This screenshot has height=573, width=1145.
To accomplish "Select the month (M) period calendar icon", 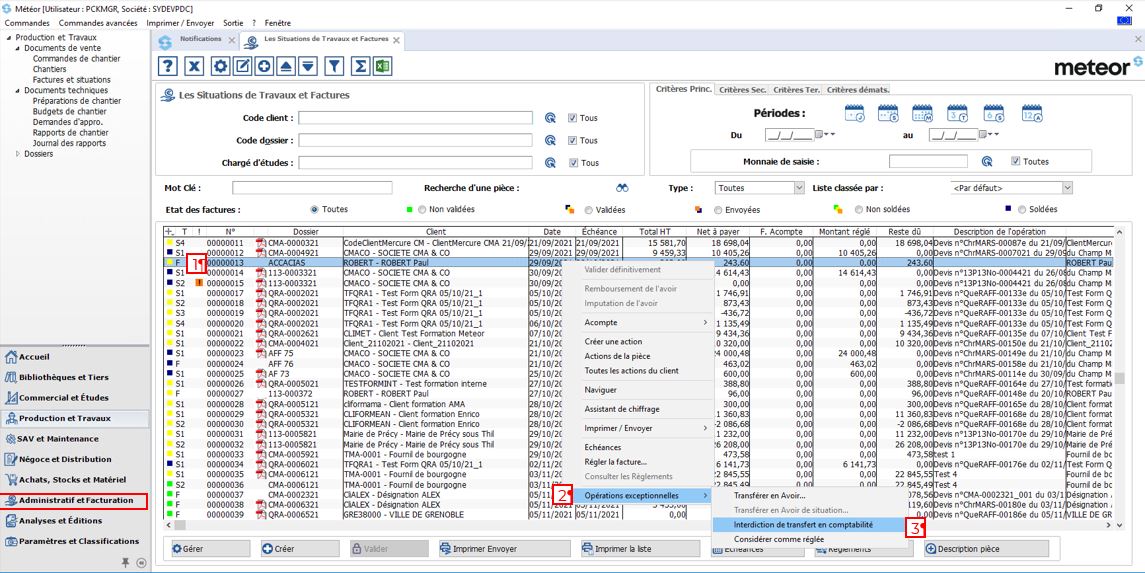I will pos(922,112).
